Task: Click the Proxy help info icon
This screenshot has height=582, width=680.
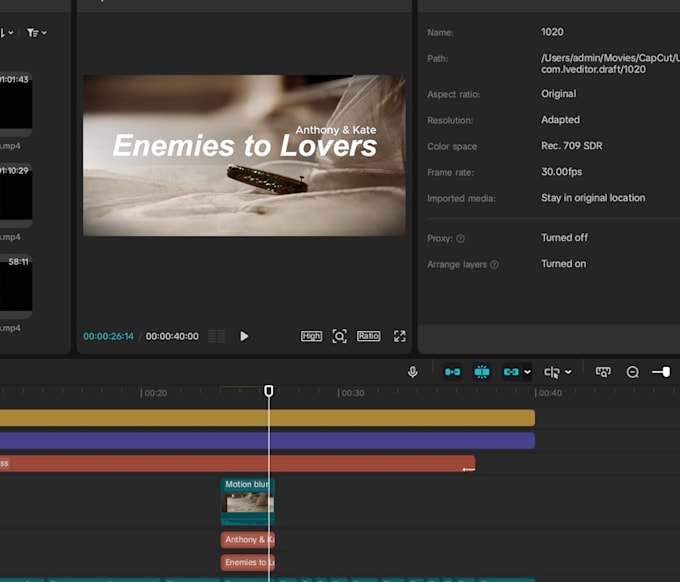Action: pyautogui.click(x=461, y=239)
